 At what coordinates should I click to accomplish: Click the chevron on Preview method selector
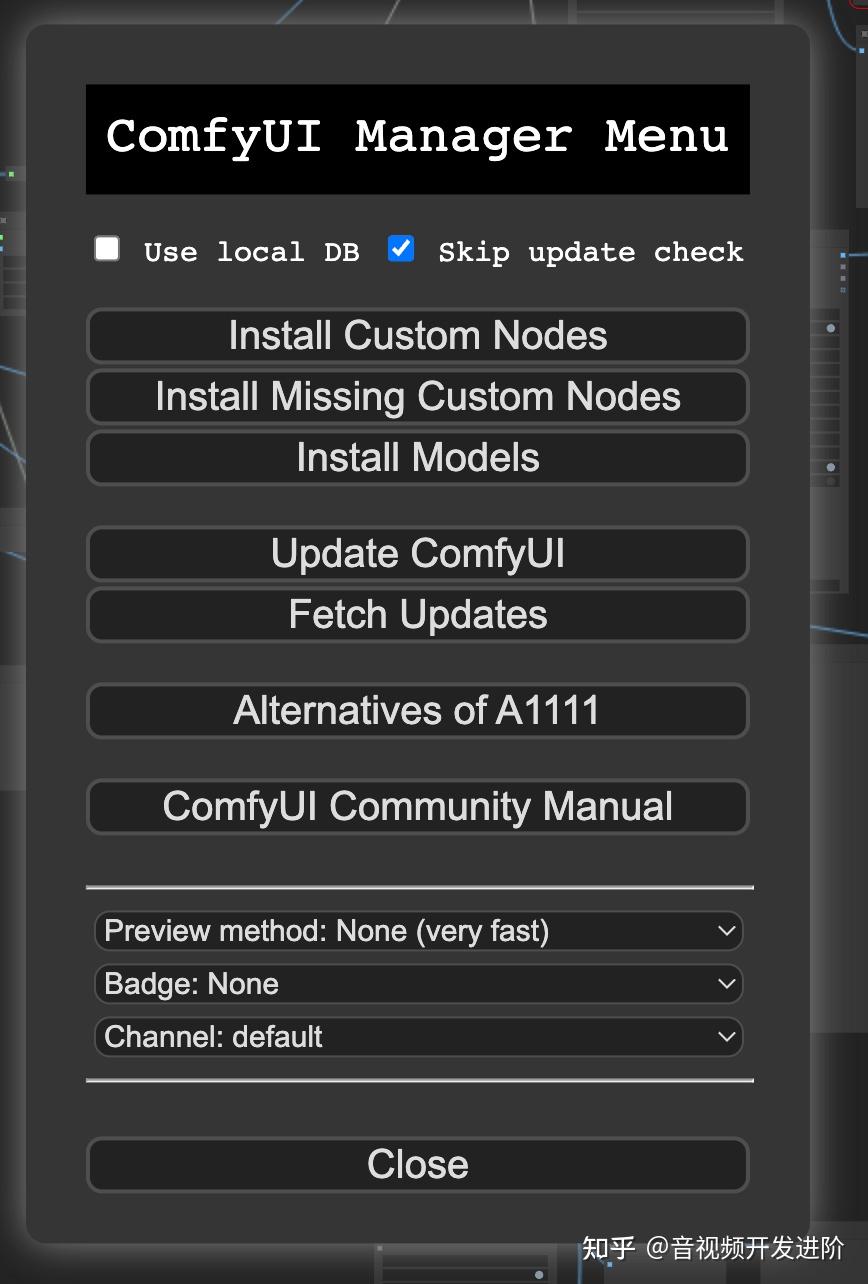(728, 930)
